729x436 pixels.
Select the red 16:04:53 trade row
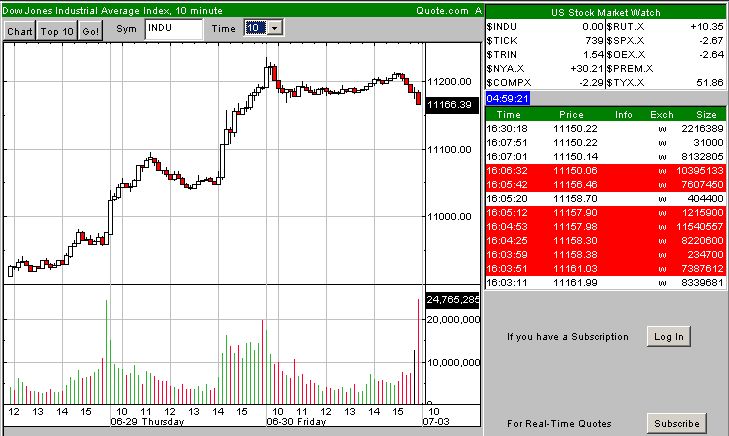(605, 226)
